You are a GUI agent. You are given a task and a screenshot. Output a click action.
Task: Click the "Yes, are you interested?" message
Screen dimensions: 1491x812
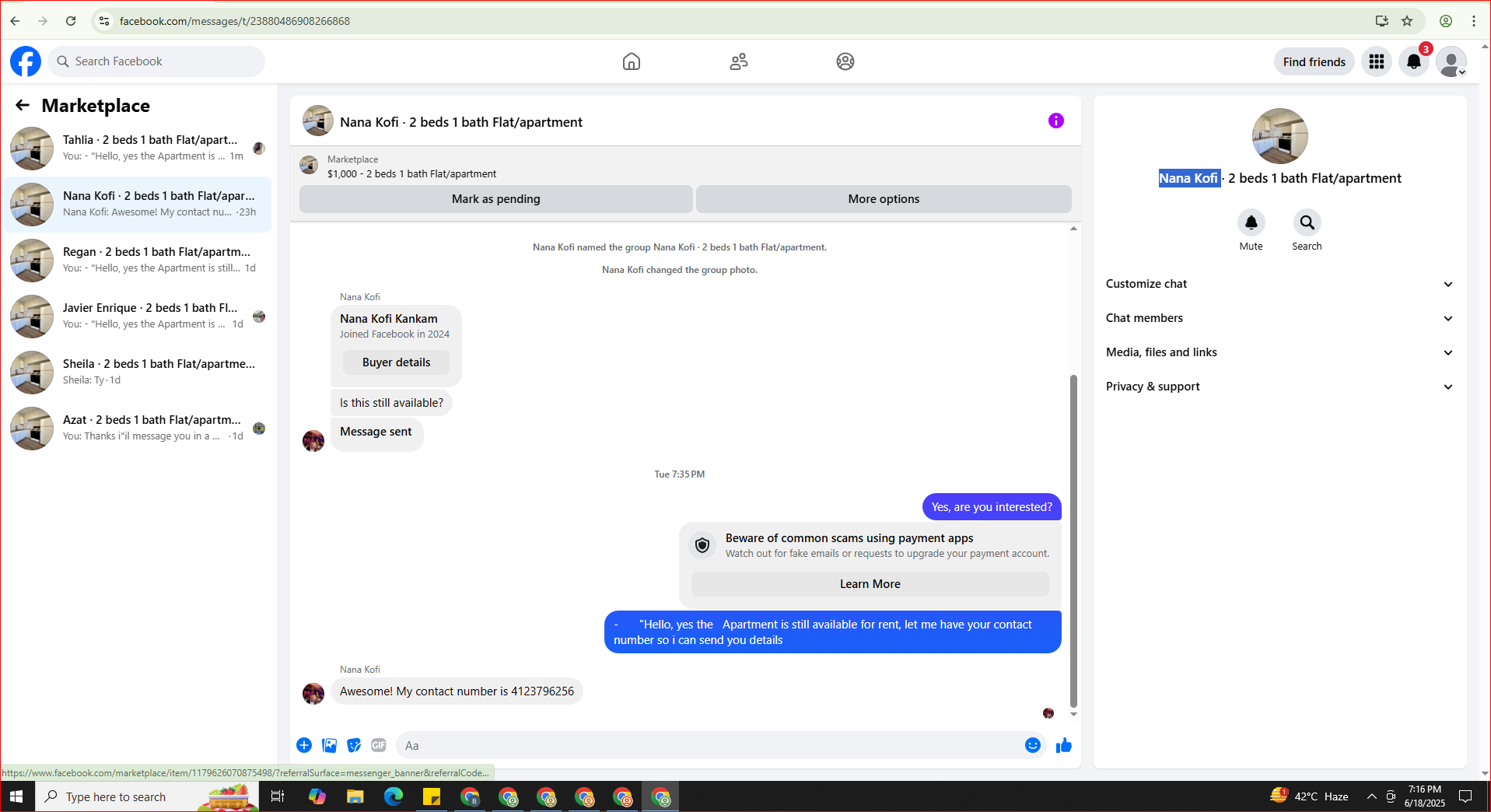point(992,507)
